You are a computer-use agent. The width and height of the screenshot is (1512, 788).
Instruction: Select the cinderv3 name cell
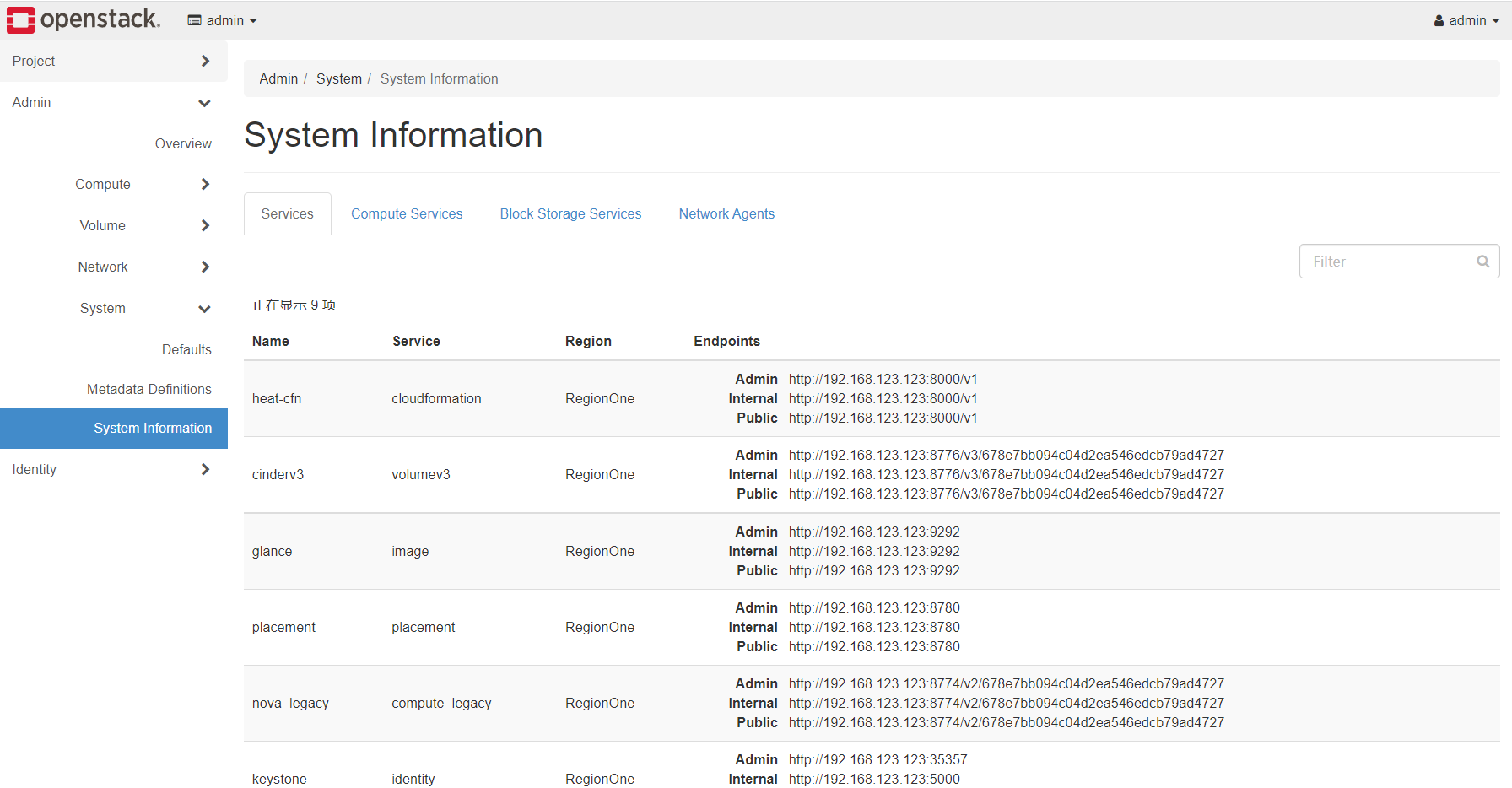(278, 474)
